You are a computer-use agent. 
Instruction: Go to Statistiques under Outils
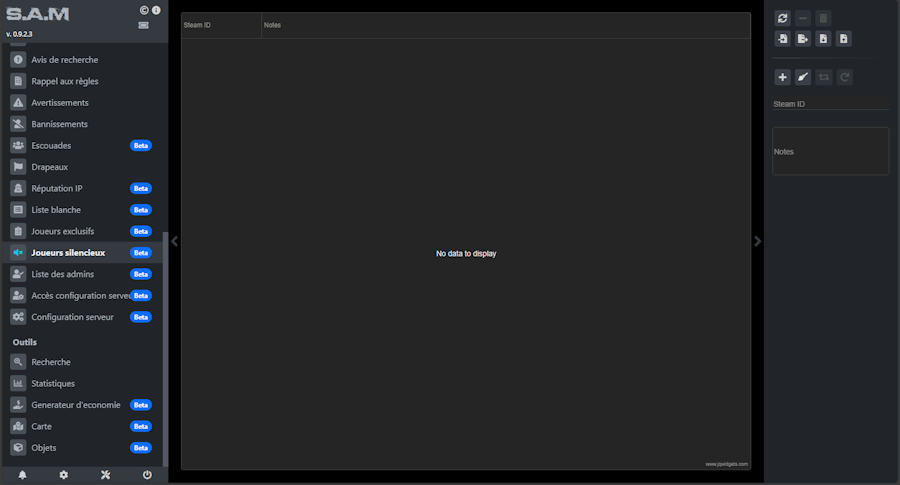point(53,383)
